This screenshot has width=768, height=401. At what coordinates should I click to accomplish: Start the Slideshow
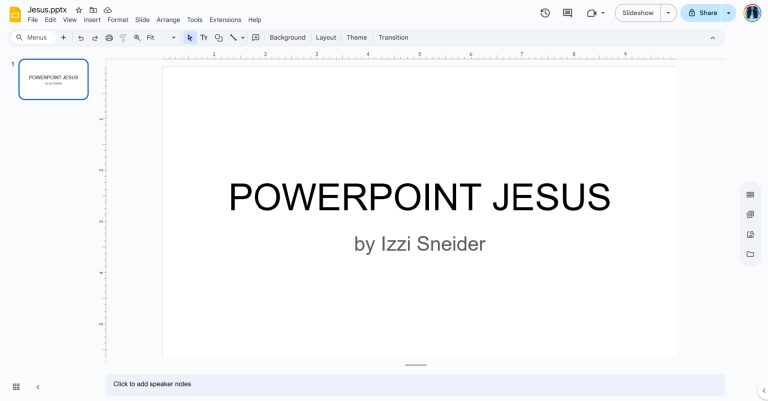coord(638,13)
